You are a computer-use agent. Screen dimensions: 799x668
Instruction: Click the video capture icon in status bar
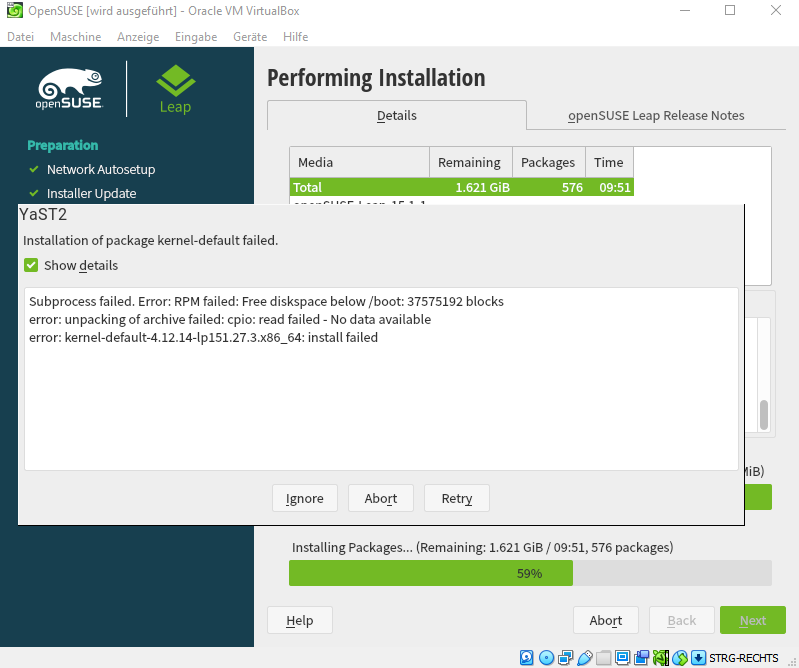(x=642, y=658)
